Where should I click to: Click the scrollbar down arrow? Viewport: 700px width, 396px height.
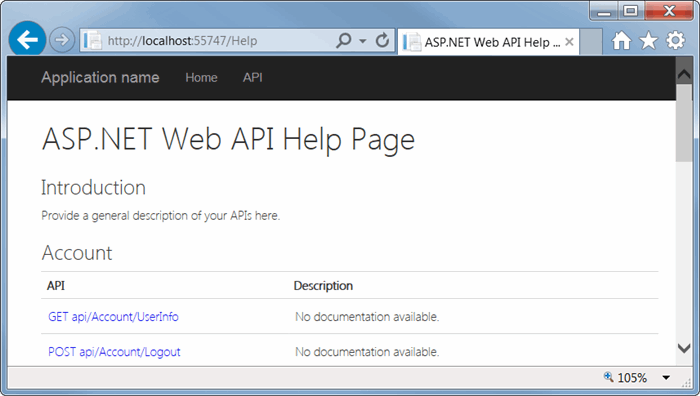[684, 348]
